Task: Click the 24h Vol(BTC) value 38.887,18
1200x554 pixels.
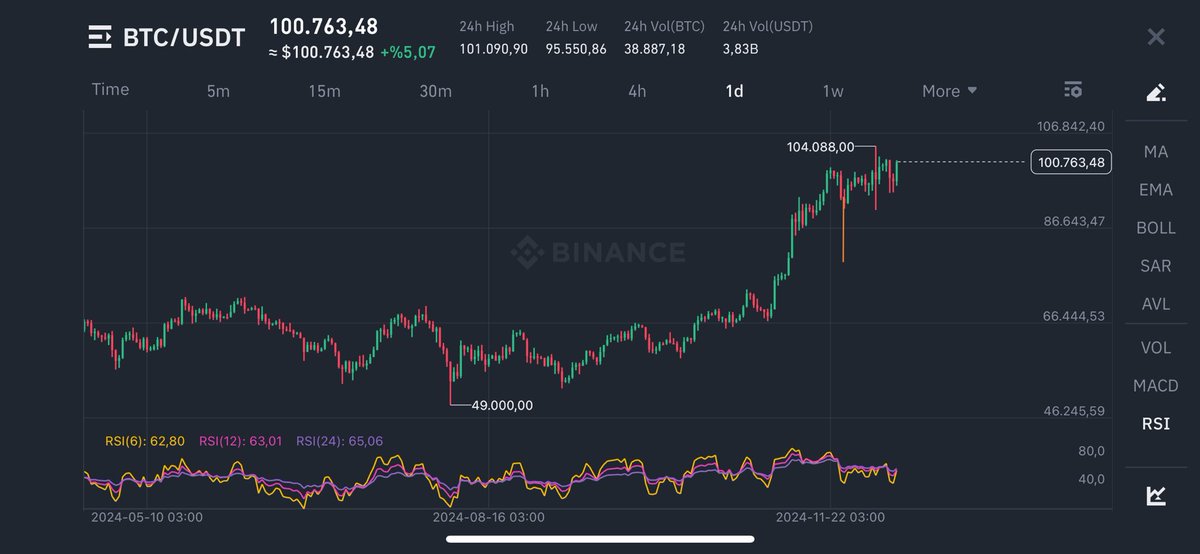Action: [x=654, y=49]
